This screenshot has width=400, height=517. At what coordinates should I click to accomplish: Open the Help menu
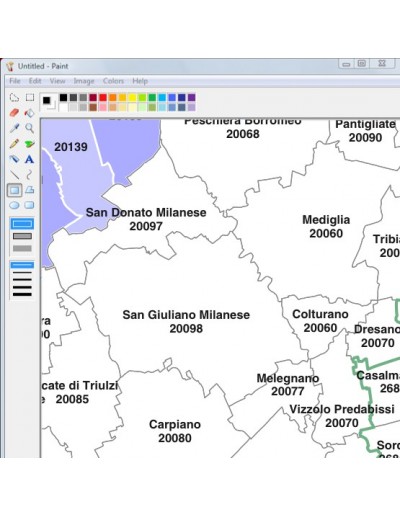click(x=140, y=81)
